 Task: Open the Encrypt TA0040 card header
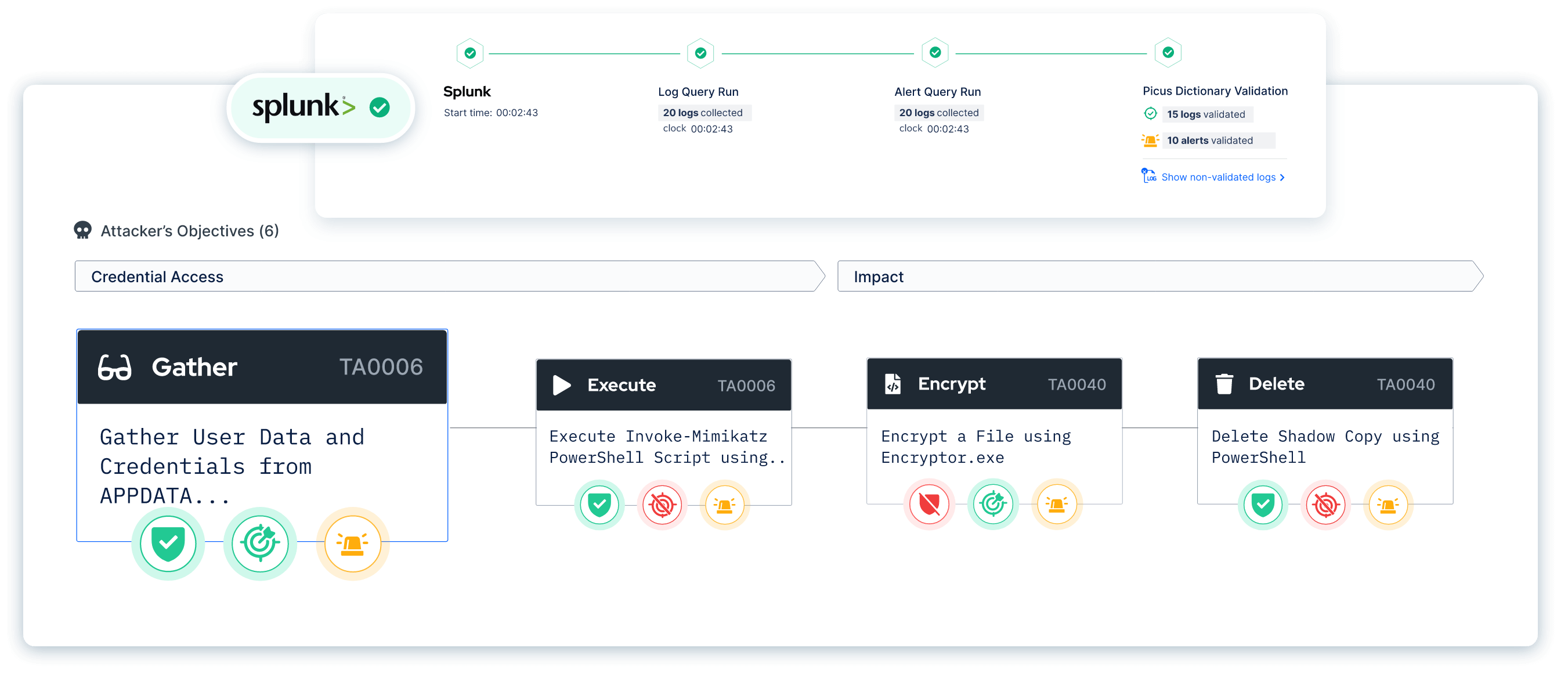994,384
